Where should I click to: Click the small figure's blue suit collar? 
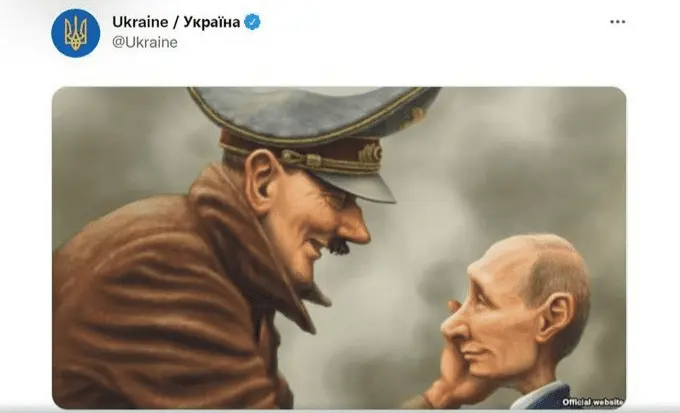click(546, 396)
